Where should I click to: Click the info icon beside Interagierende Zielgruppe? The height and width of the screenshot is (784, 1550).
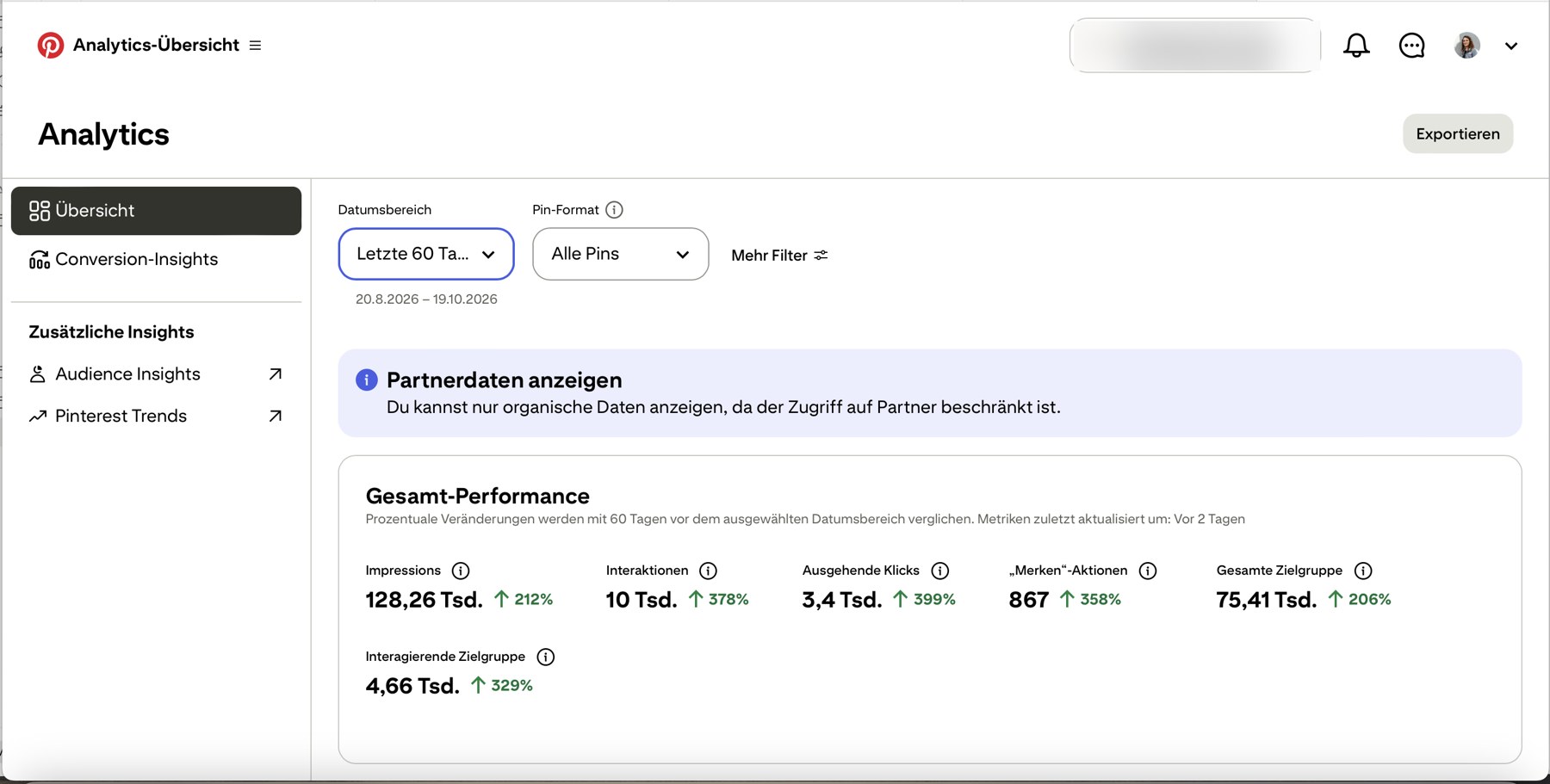coord(545,657)
